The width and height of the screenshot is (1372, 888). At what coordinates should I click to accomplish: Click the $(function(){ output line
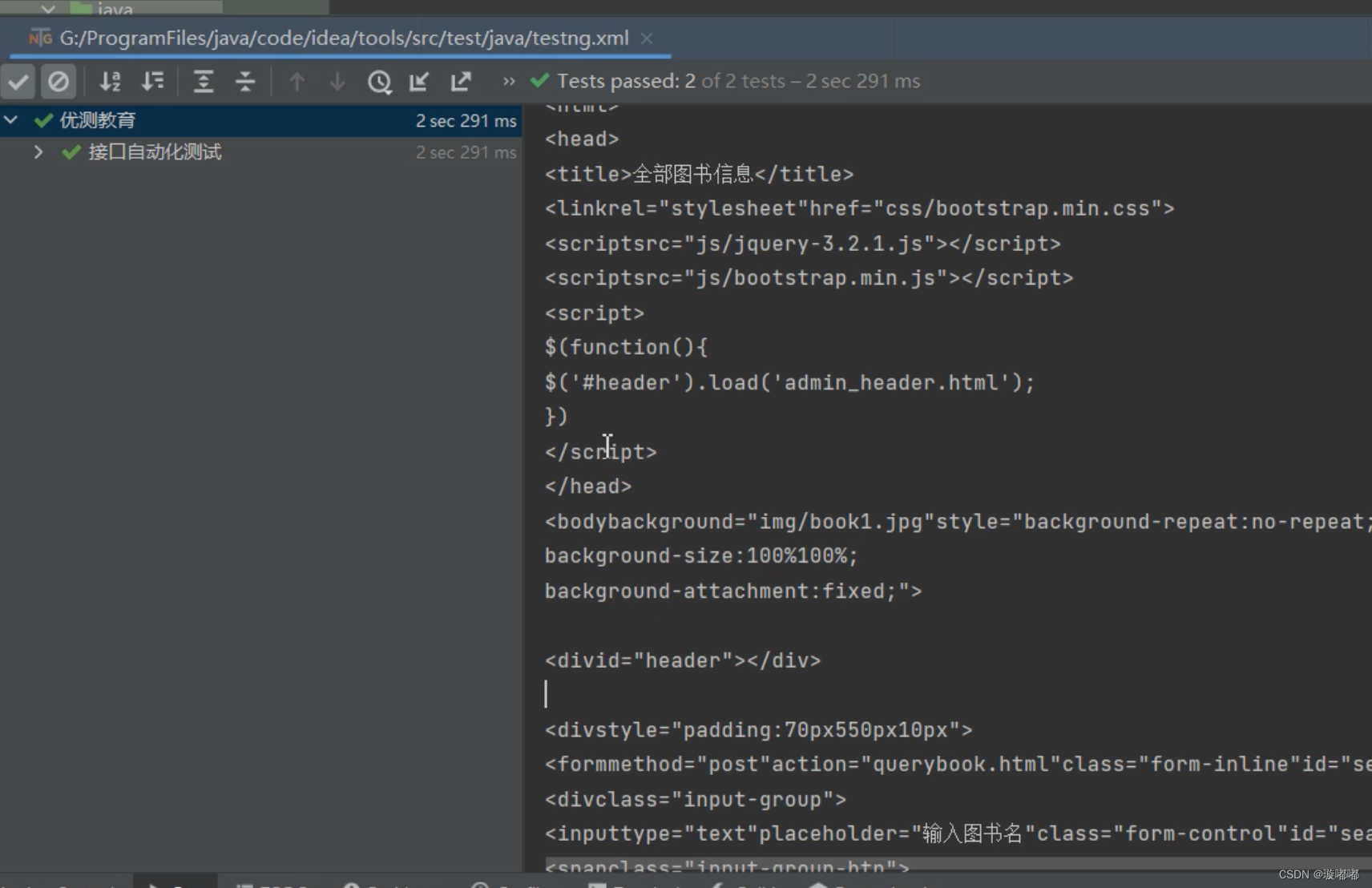pos(626,347)
